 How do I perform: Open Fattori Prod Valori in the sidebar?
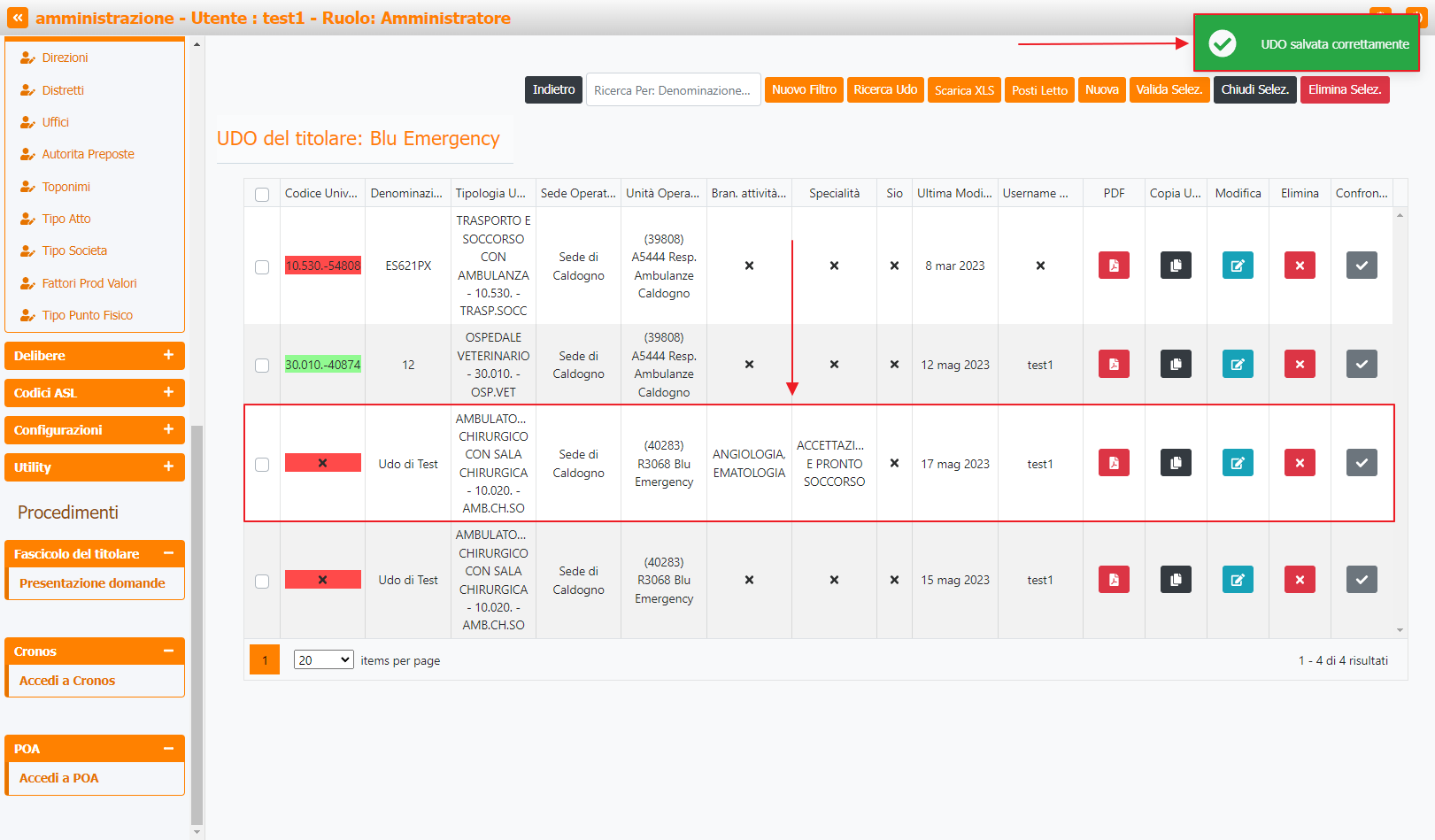tap(89, 283)
